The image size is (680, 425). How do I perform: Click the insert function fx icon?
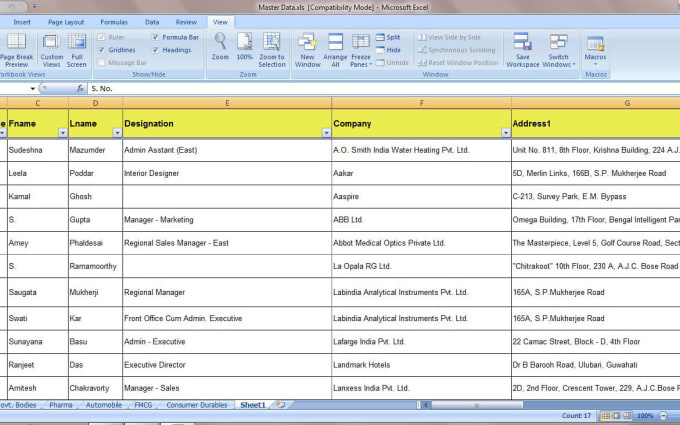click(x=80, y=88)
